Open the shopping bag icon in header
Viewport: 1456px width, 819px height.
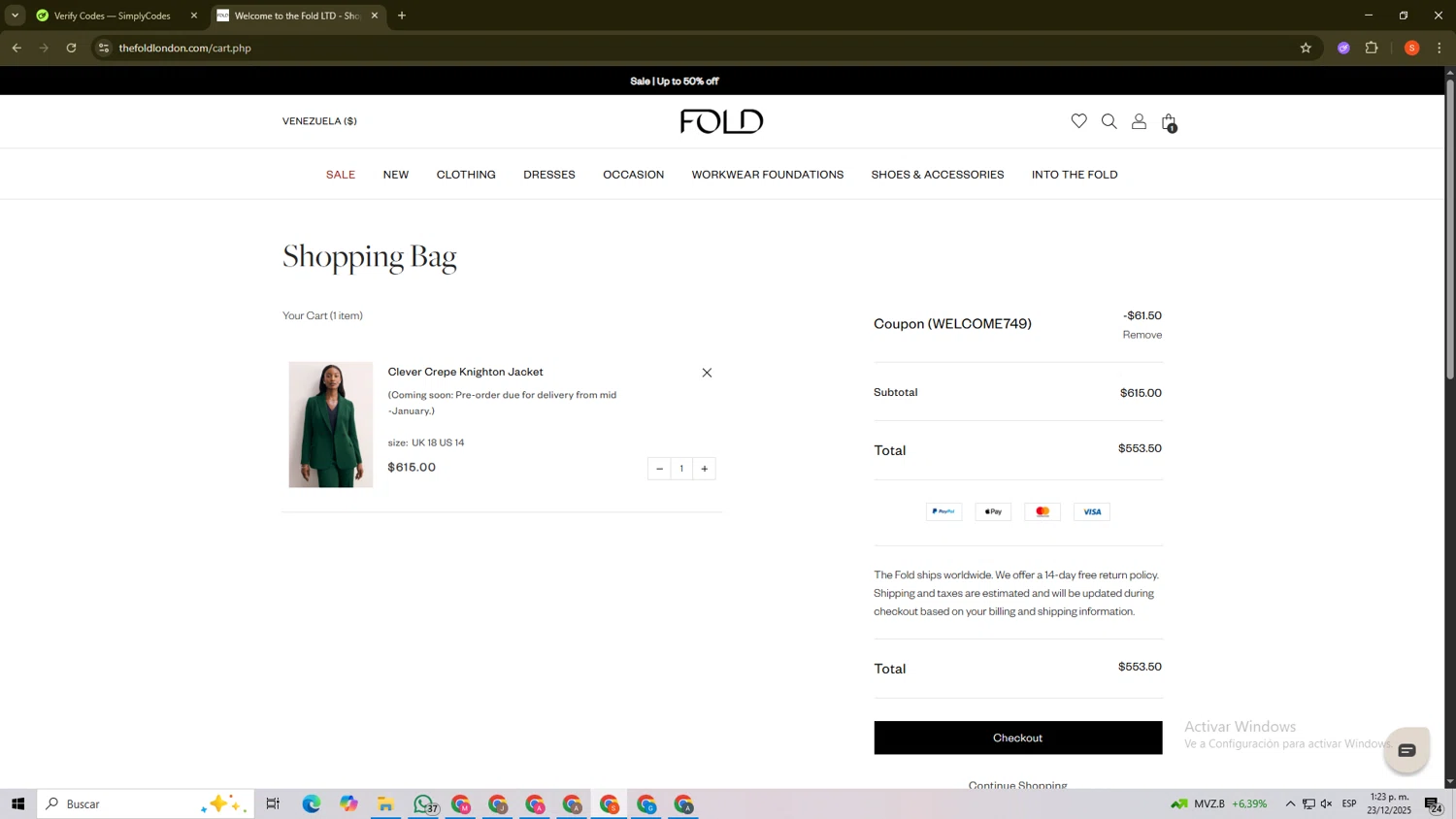tap(1169, 122)
